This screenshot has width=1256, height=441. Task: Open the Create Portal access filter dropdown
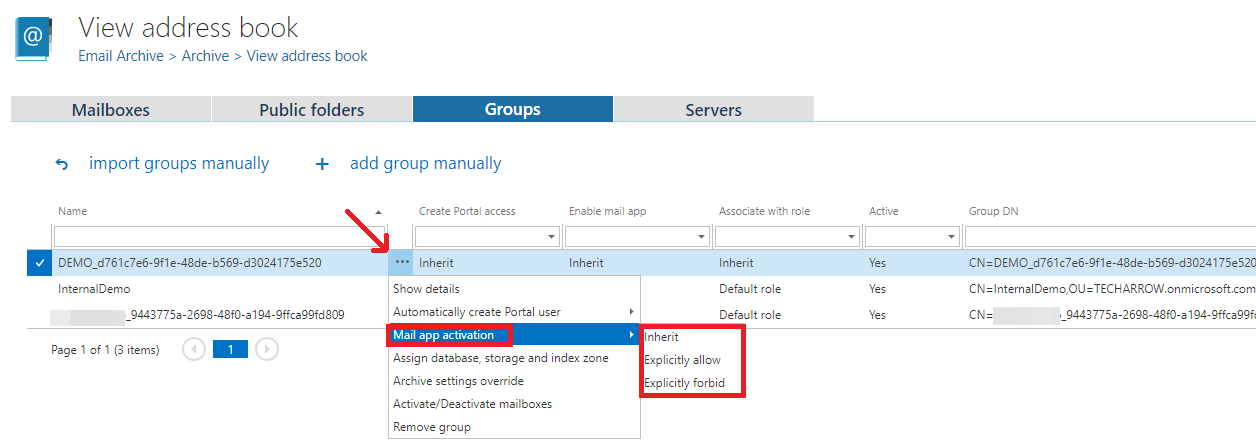pos(551,237)
